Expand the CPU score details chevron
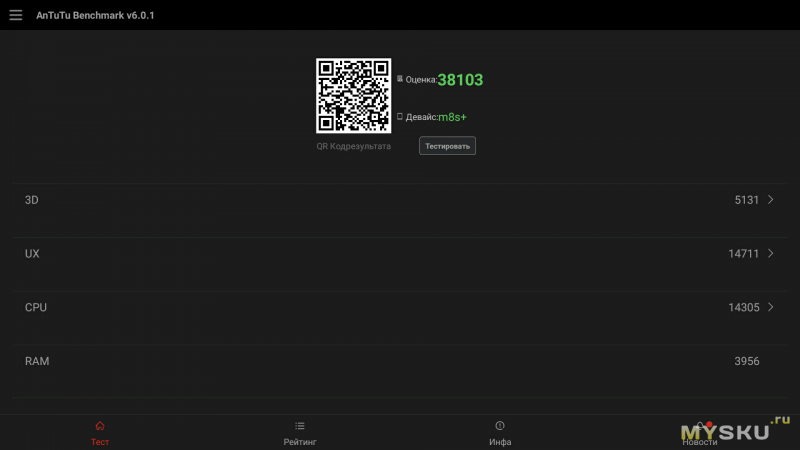800x450 pixels. click(771, 307)
